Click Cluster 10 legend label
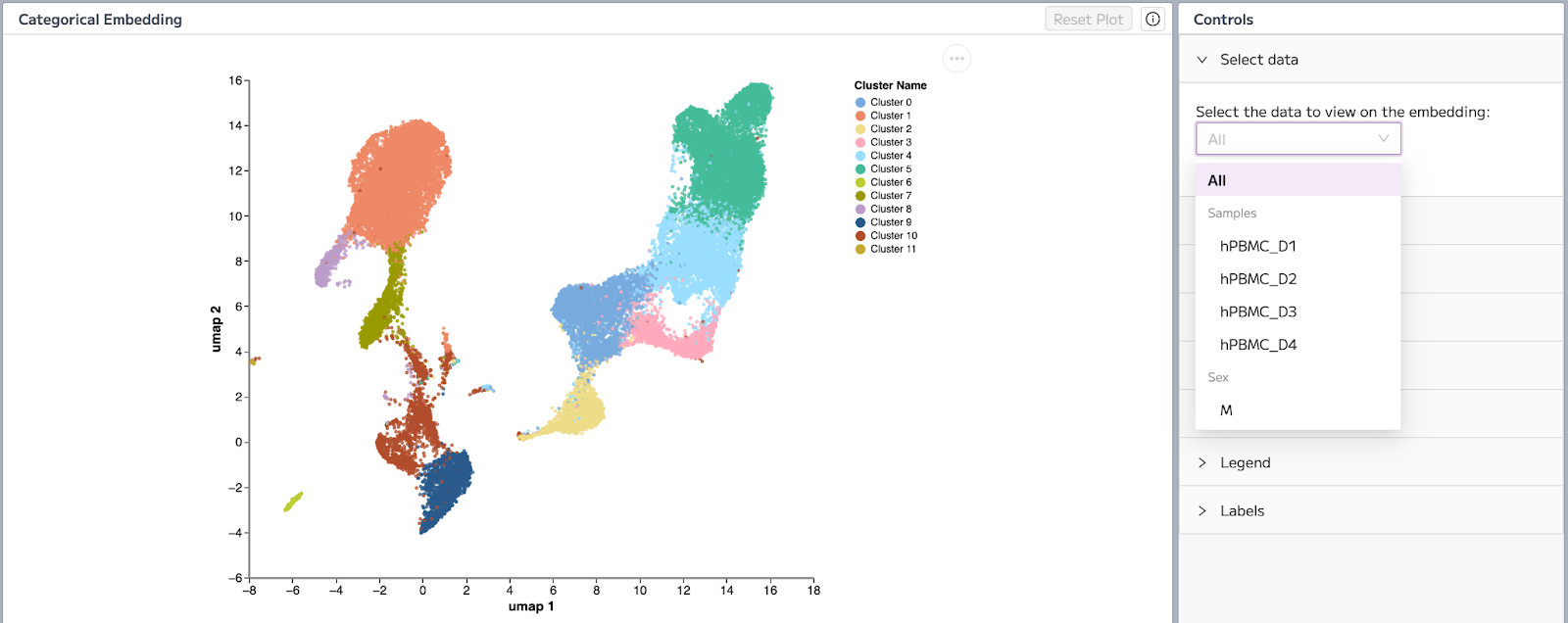This screenshot has width=1568, height=623. tap(894, 235)
